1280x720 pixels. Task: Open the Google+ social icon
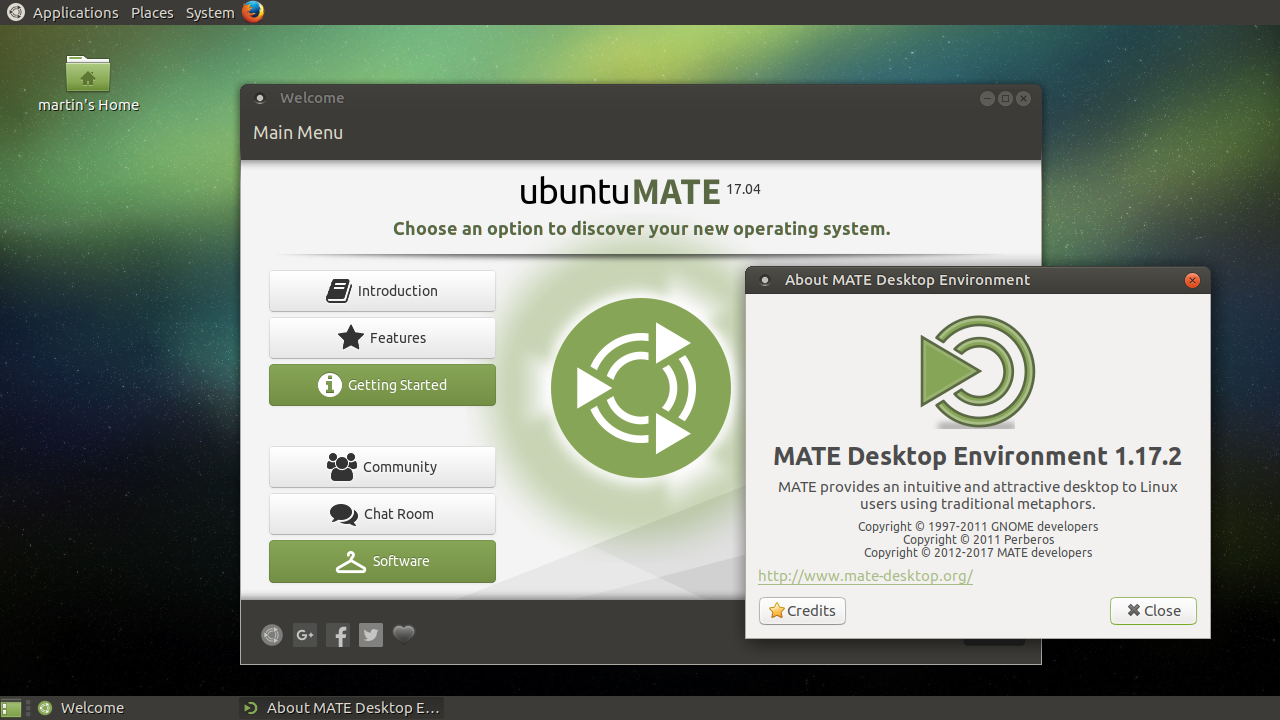tap(305, 634)
